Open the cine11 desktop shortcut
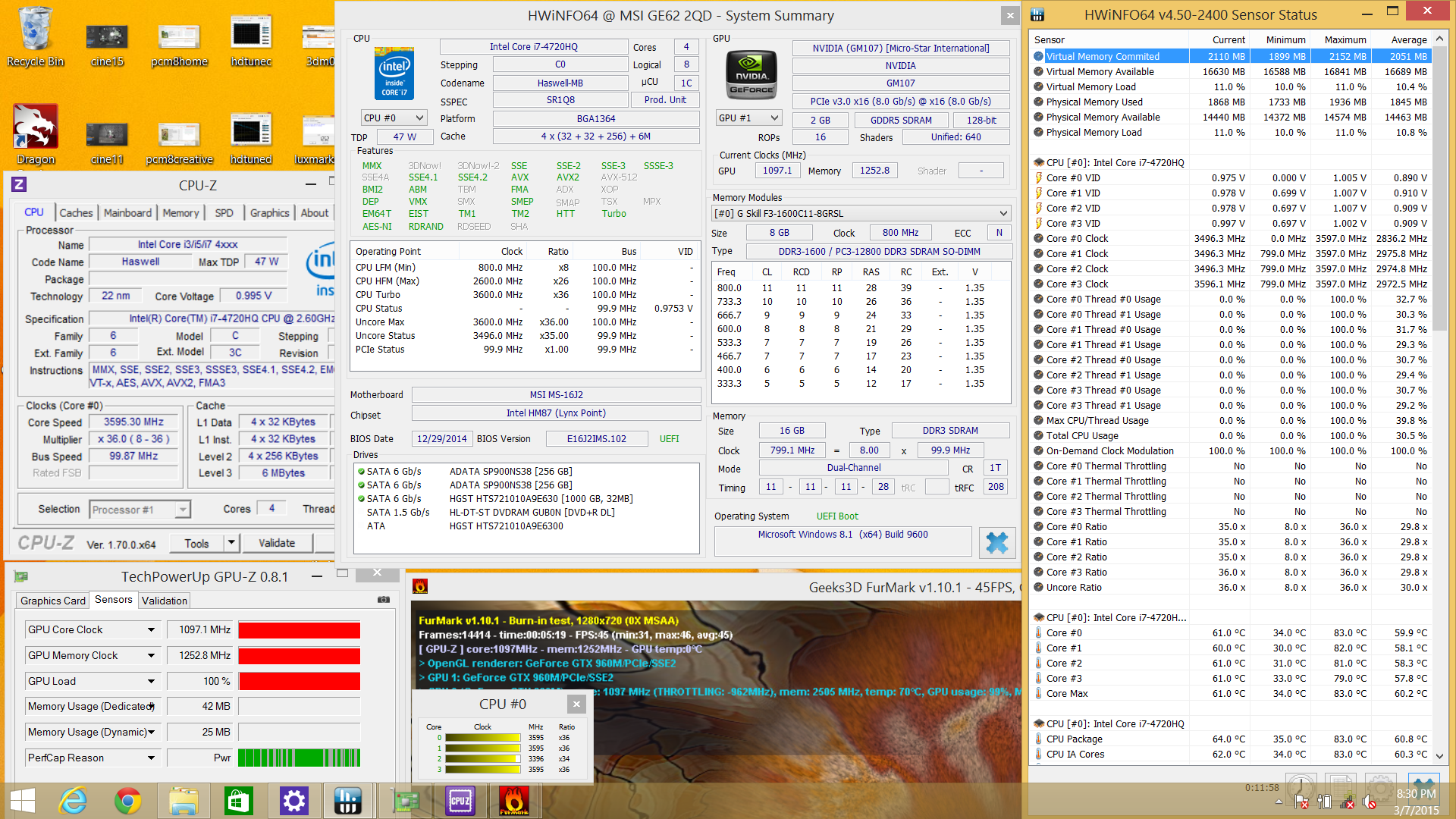1456x819 pixels. point(107,142)
